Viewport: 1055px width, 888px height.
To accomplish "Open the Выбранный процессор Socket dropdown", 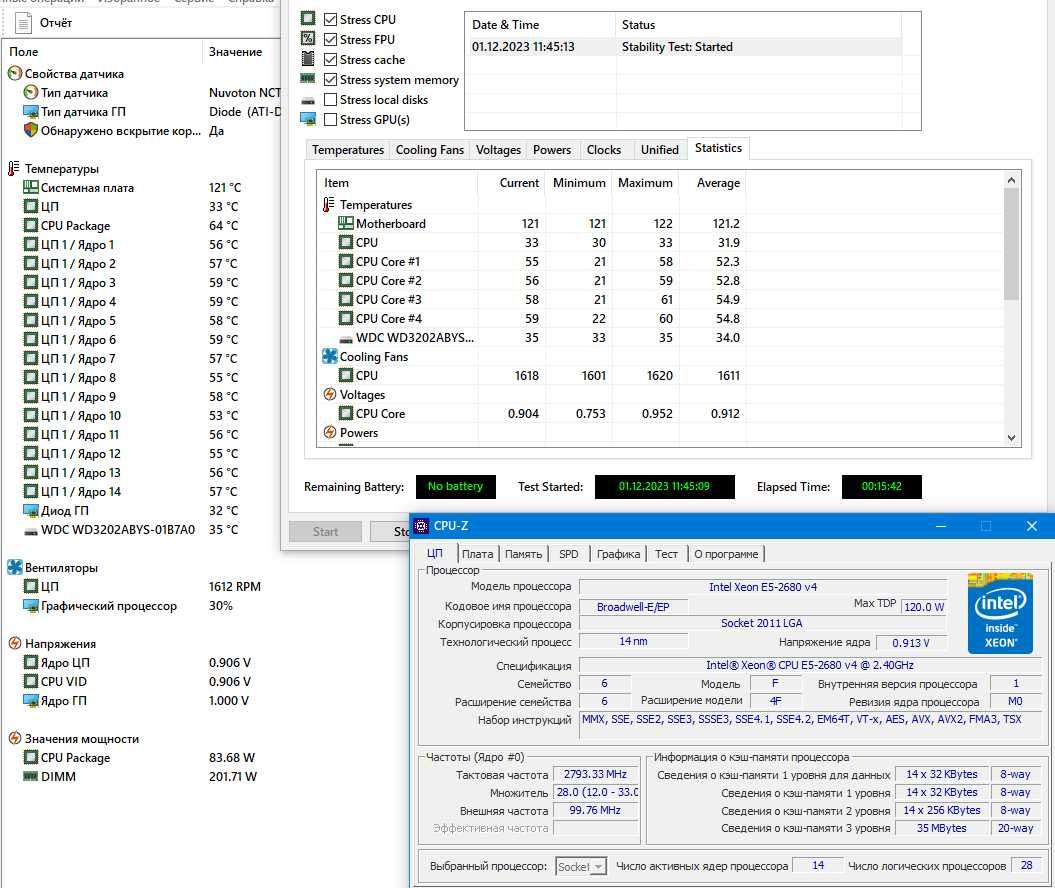I will point(581,866).
